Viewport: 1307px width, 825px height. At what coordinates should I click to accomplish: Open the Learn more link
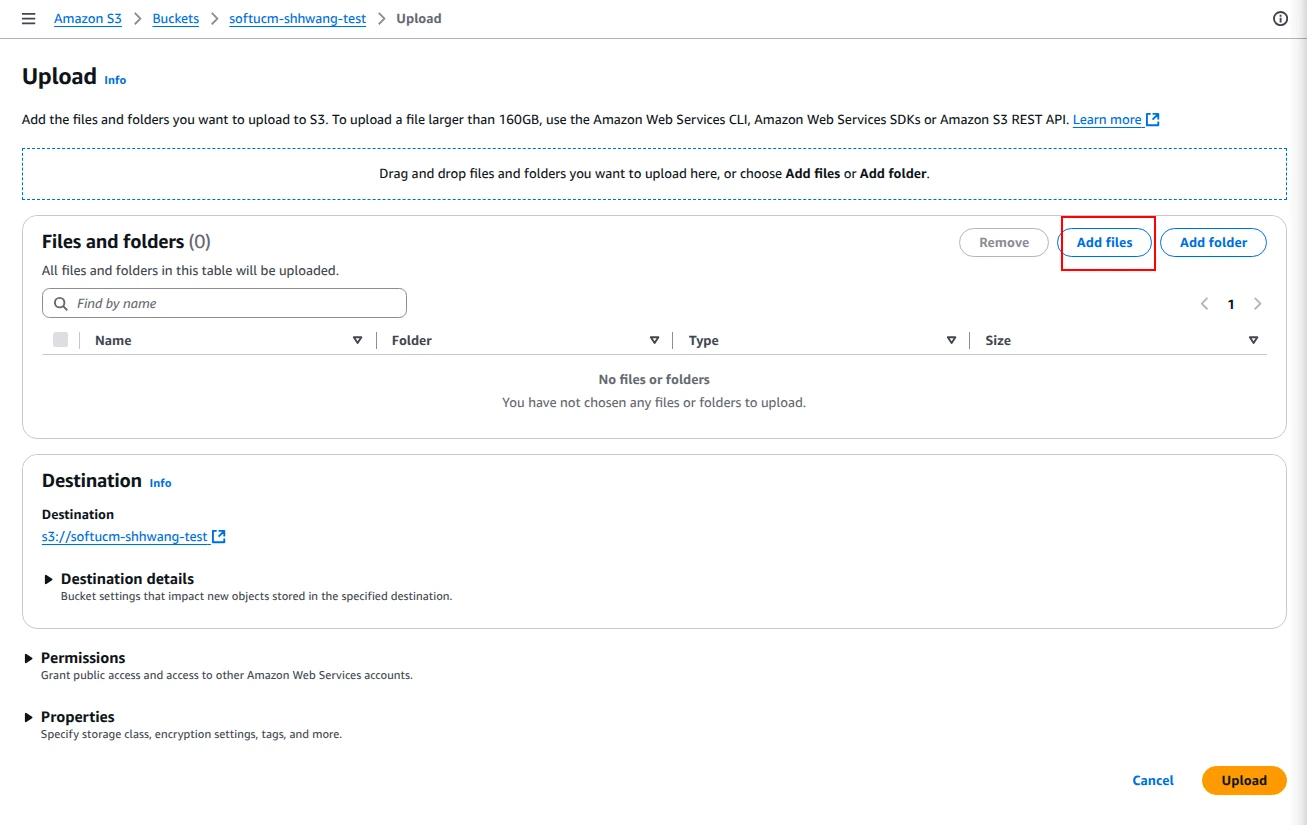(x=1107, y=120)
